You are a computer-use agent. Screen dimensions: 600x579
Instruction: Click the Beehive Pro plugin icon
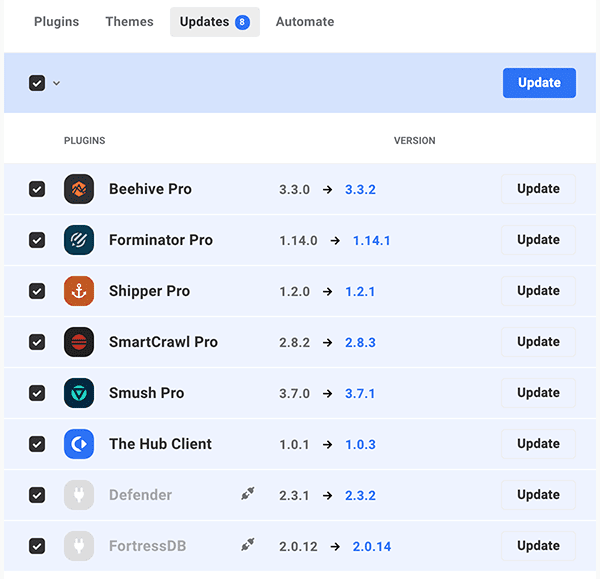[79, 189]
